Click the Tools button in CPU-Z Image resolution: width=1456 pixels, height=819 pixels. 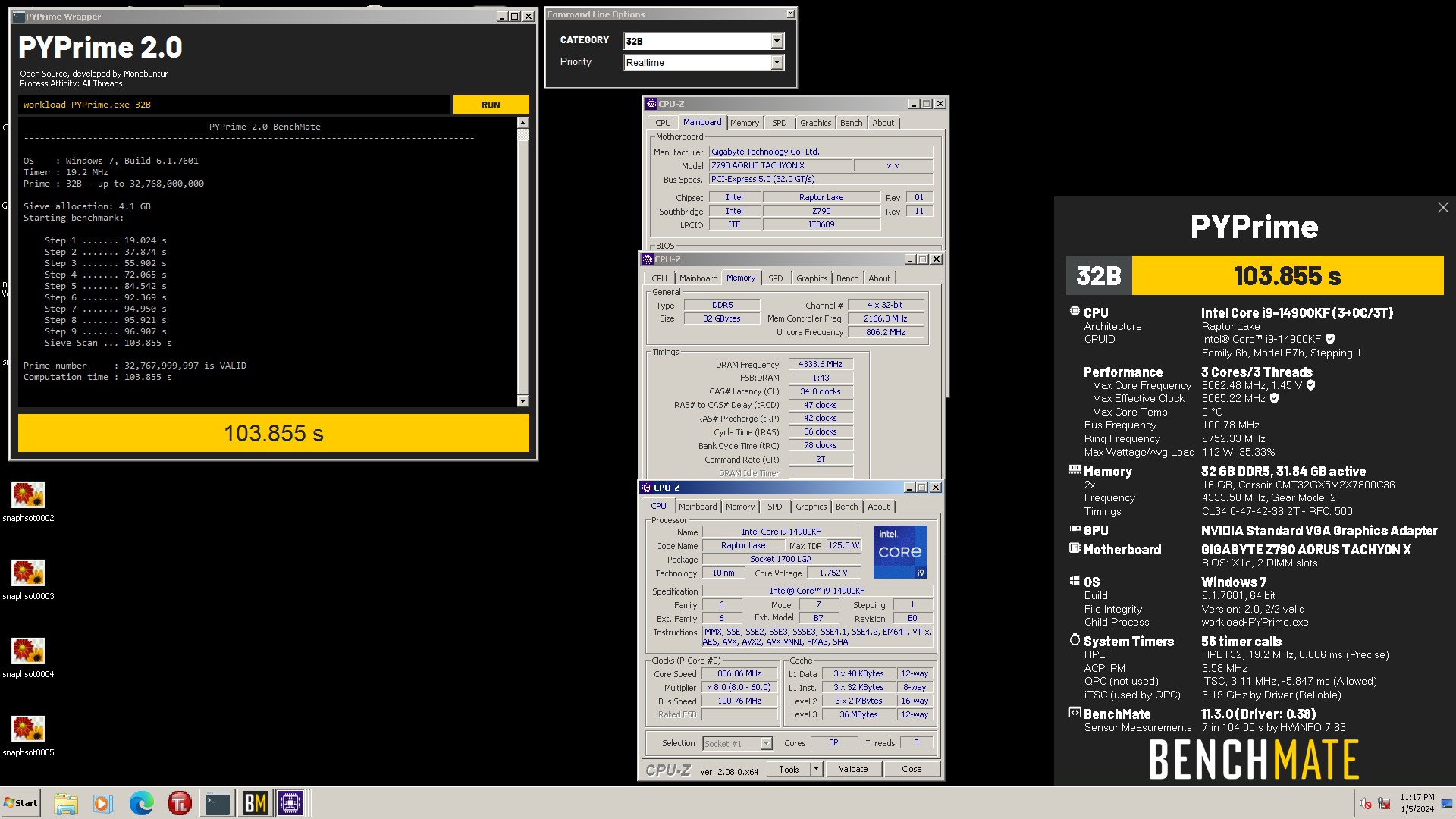789,769
